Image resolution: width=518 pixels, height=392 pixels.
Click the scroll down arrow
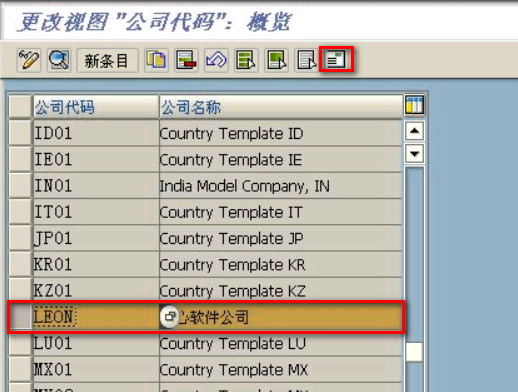pos(414,154)
